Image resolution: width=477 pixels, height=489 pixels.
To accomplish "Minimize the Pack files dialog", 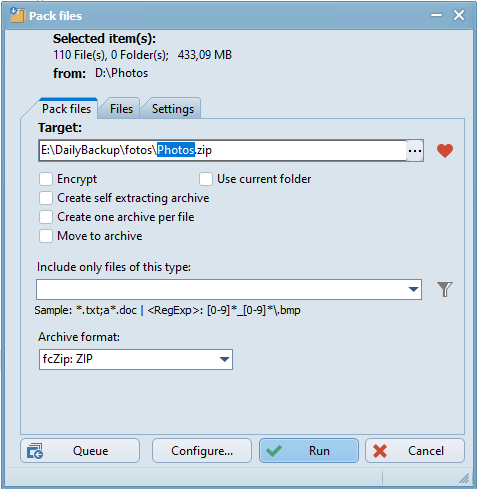I will [436, 15].
